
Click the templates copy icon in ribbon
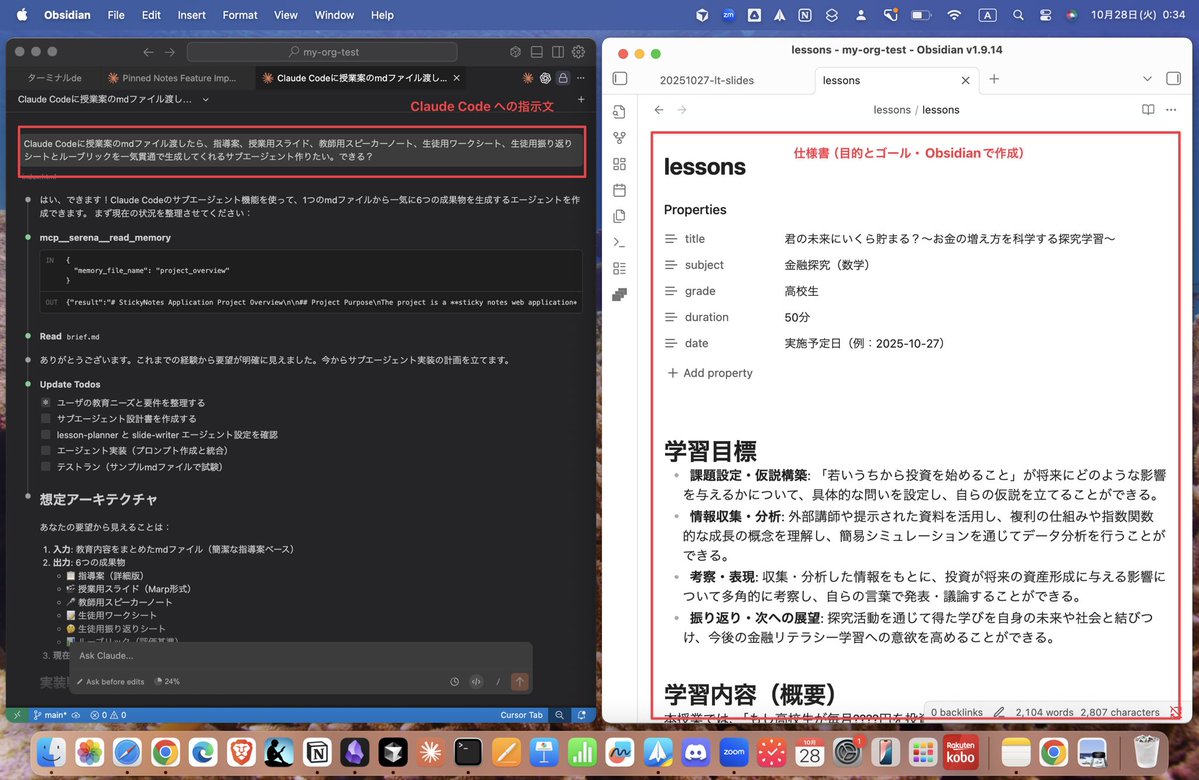click(x=619, y=216)
